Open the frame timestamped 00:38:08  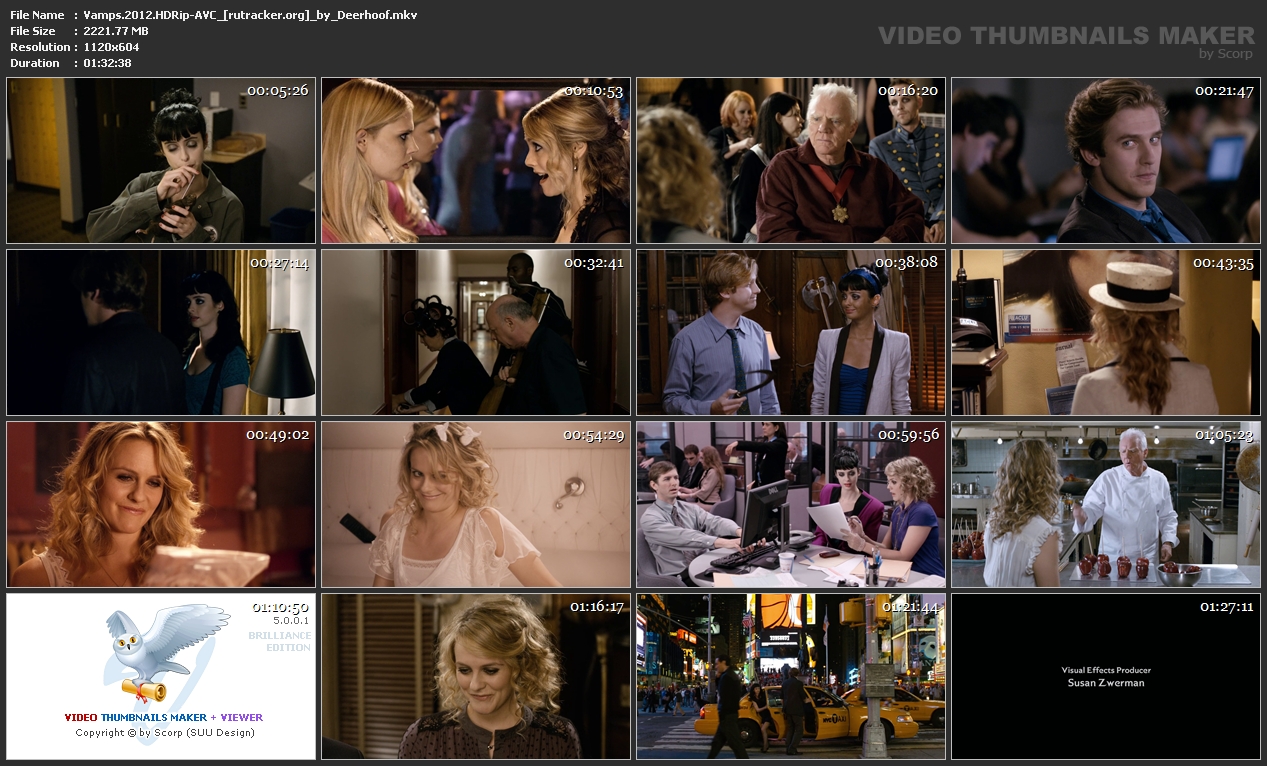tap(791, 333)
